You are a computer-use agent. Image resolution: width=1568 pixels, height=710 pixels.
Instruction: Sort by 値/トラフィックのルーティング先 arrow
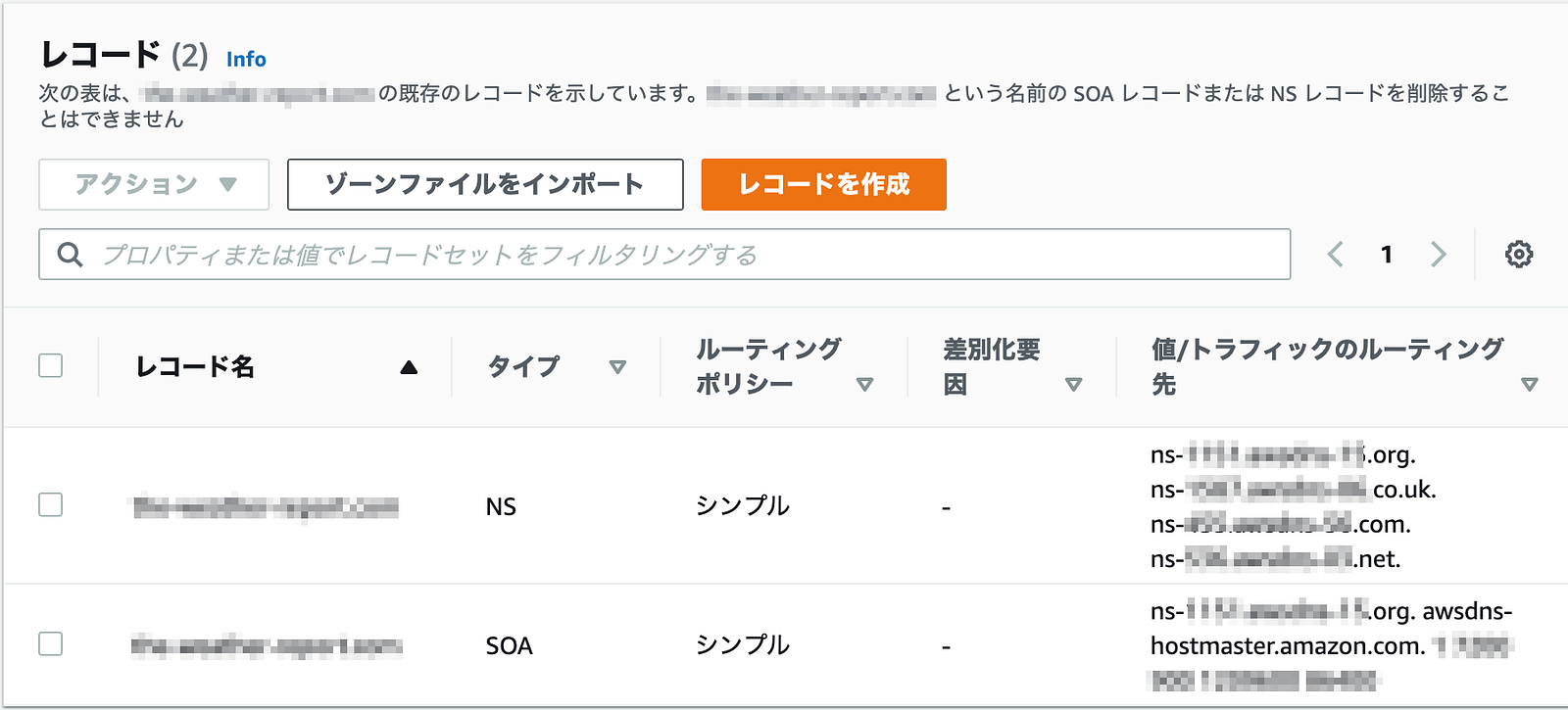click(1529, 385)
